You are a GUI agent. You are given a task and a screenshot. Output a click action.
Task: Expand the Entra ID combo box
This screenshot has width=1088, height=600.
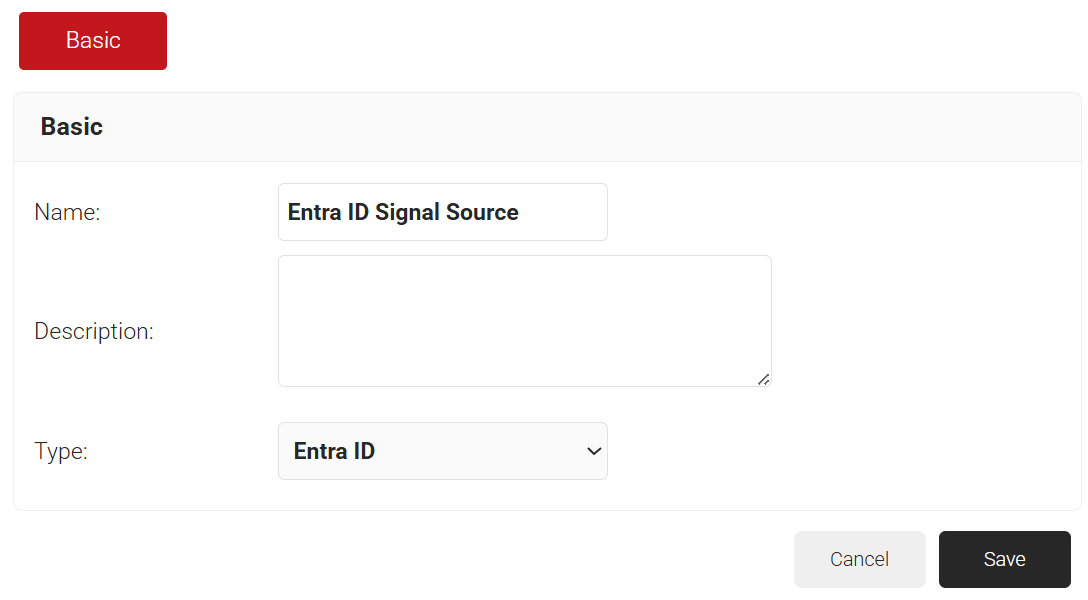click(442, 451)
